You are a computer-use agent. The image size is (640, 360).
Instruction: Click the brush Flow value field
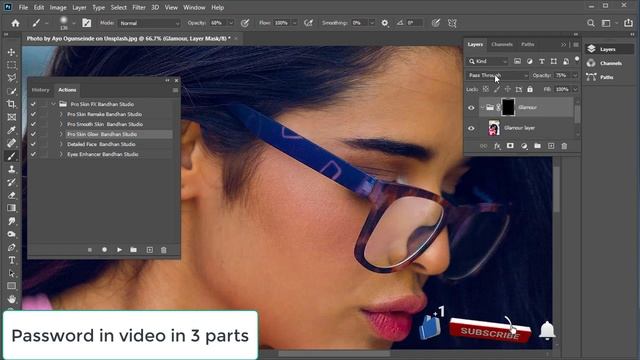pyautogui.click(x=282, y=23)
